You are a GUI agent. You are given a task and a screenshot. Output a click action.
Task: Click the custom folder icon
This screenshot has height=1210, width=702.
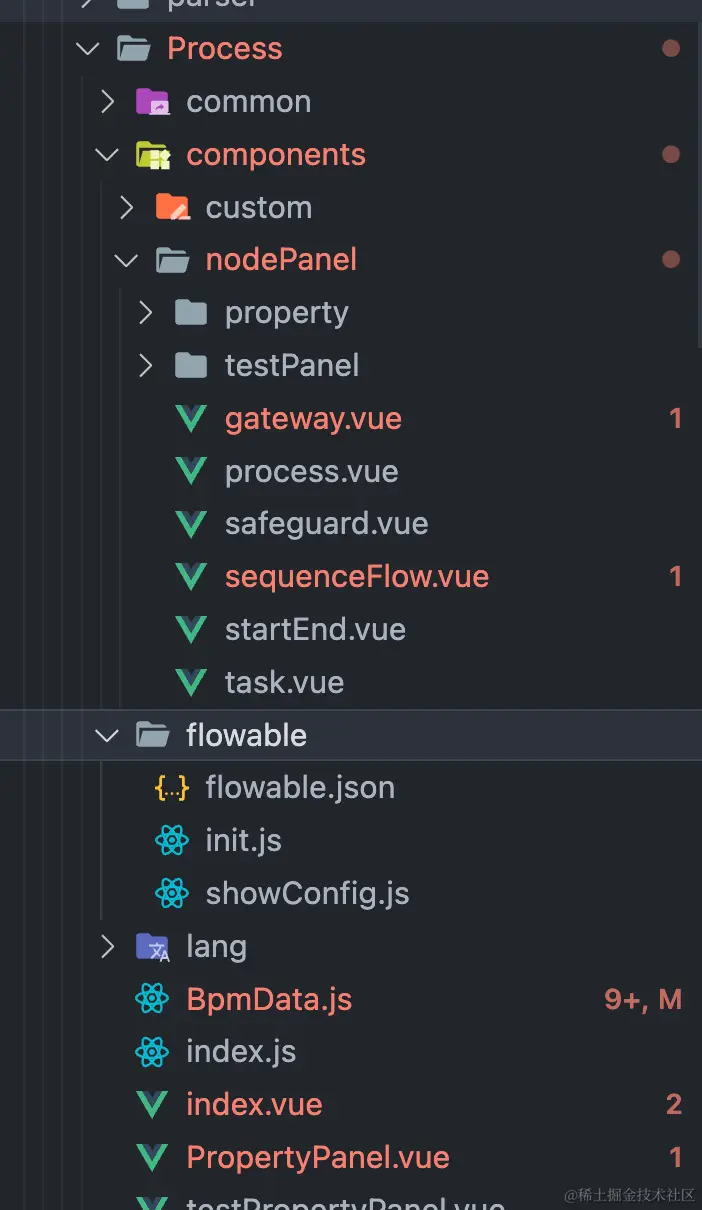click(171, 207)
